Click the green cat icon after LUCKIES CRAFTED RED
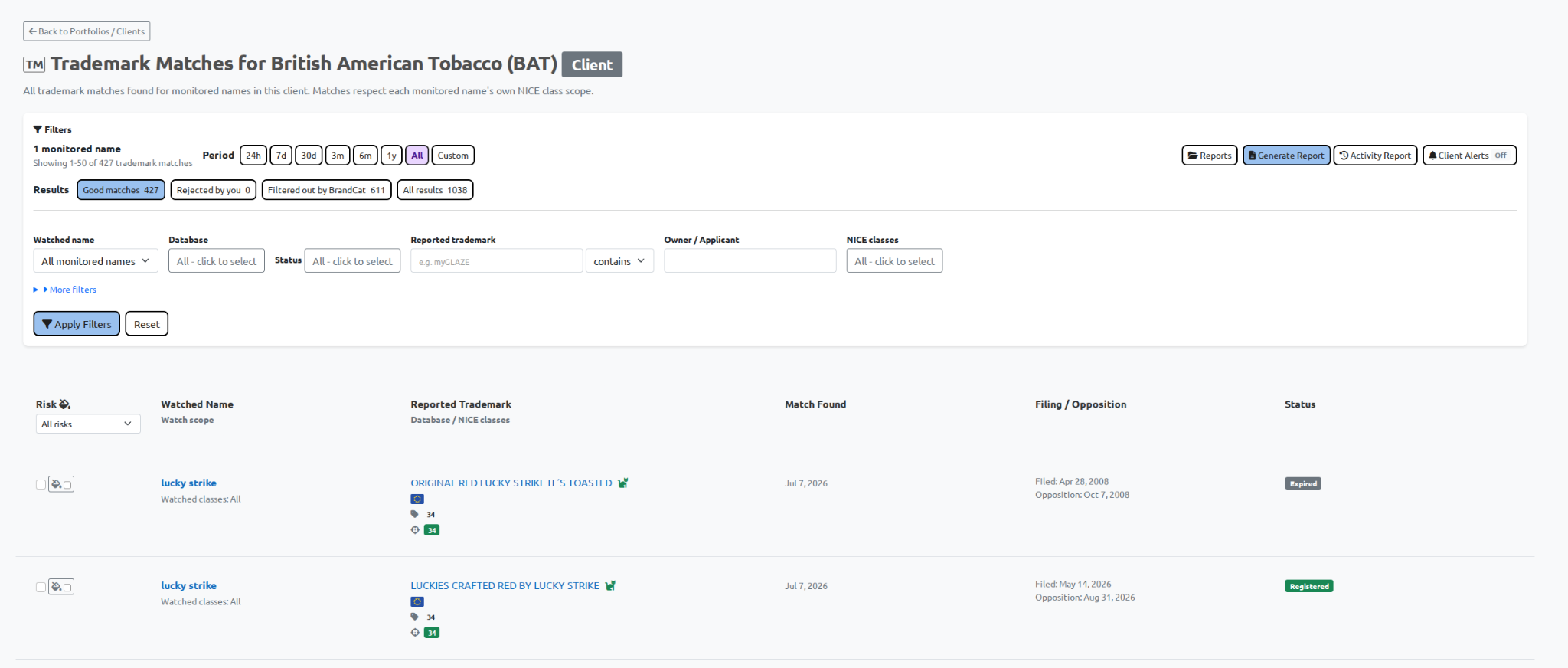 (610, 586)
